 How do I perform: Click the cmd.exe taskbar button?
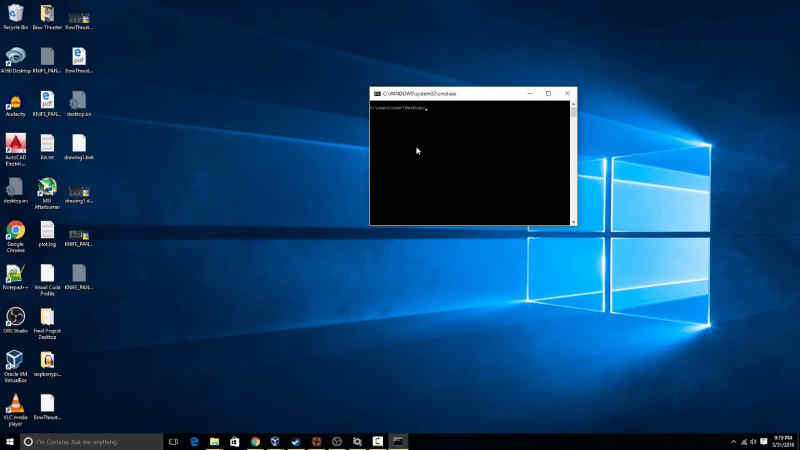398,442
